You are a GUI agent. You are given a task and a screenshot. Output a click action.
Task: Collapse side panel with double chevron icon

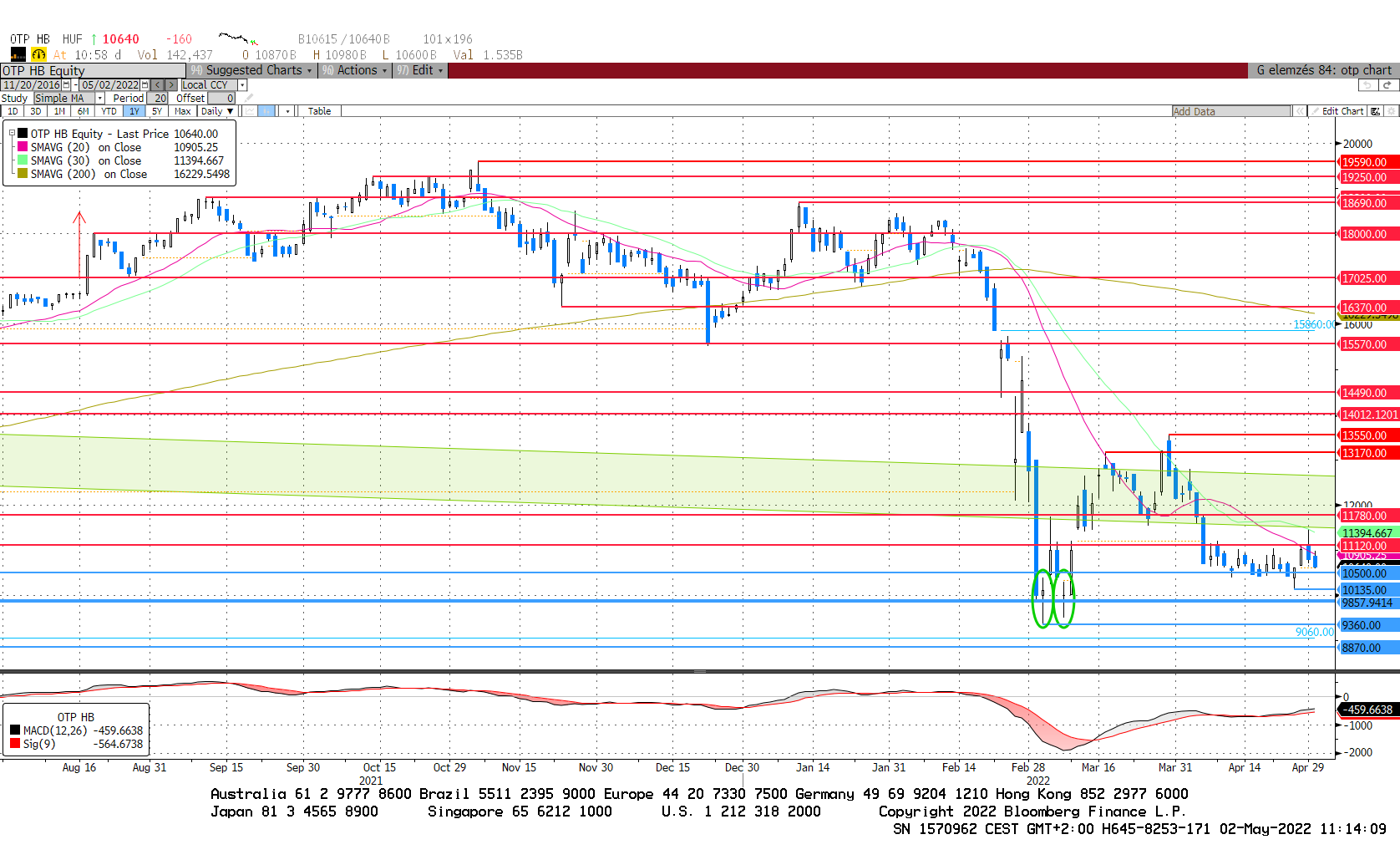point(1300,111)
